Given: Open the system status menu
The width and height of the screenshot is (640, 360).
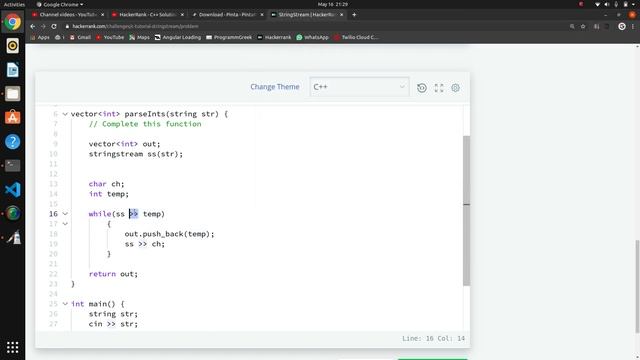Looking at the screenshot, I should tap(616, 4).
